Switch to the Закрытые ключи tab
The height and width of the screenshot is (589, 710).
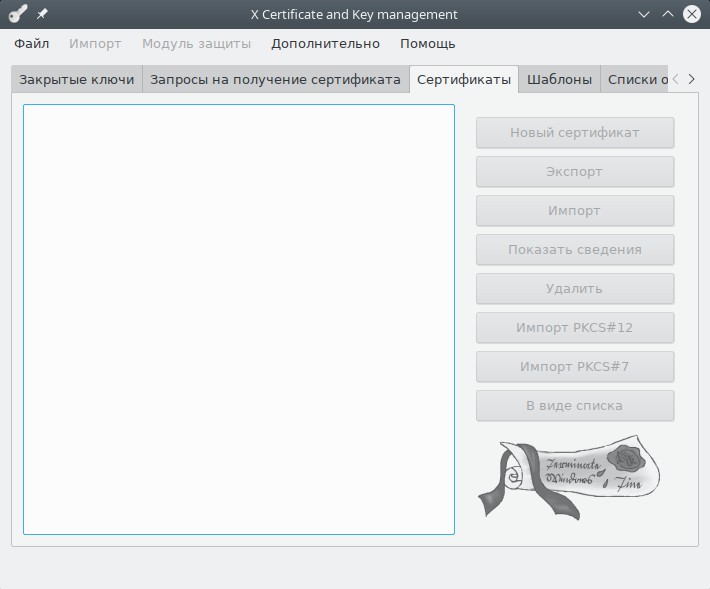(x=76, y=80)
